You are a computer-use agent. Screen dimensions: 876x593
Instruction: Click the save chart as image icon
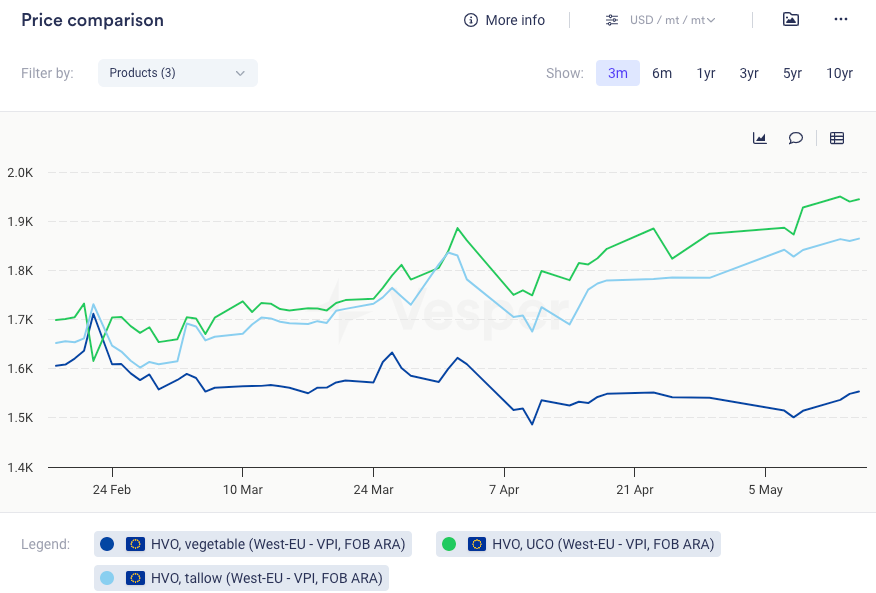point(791,20)
